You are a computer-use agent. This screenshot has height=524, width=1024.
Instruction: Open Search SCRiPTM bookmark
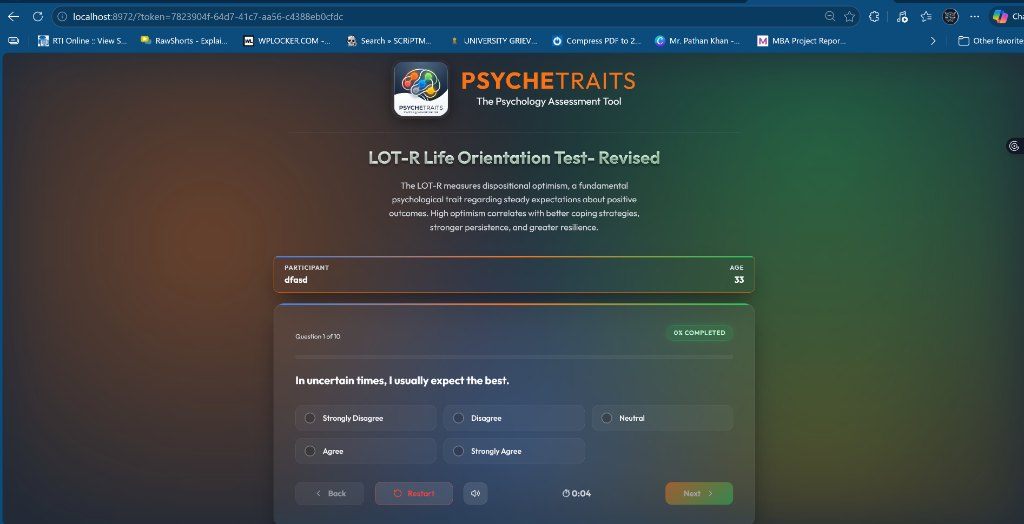point(389,41)
